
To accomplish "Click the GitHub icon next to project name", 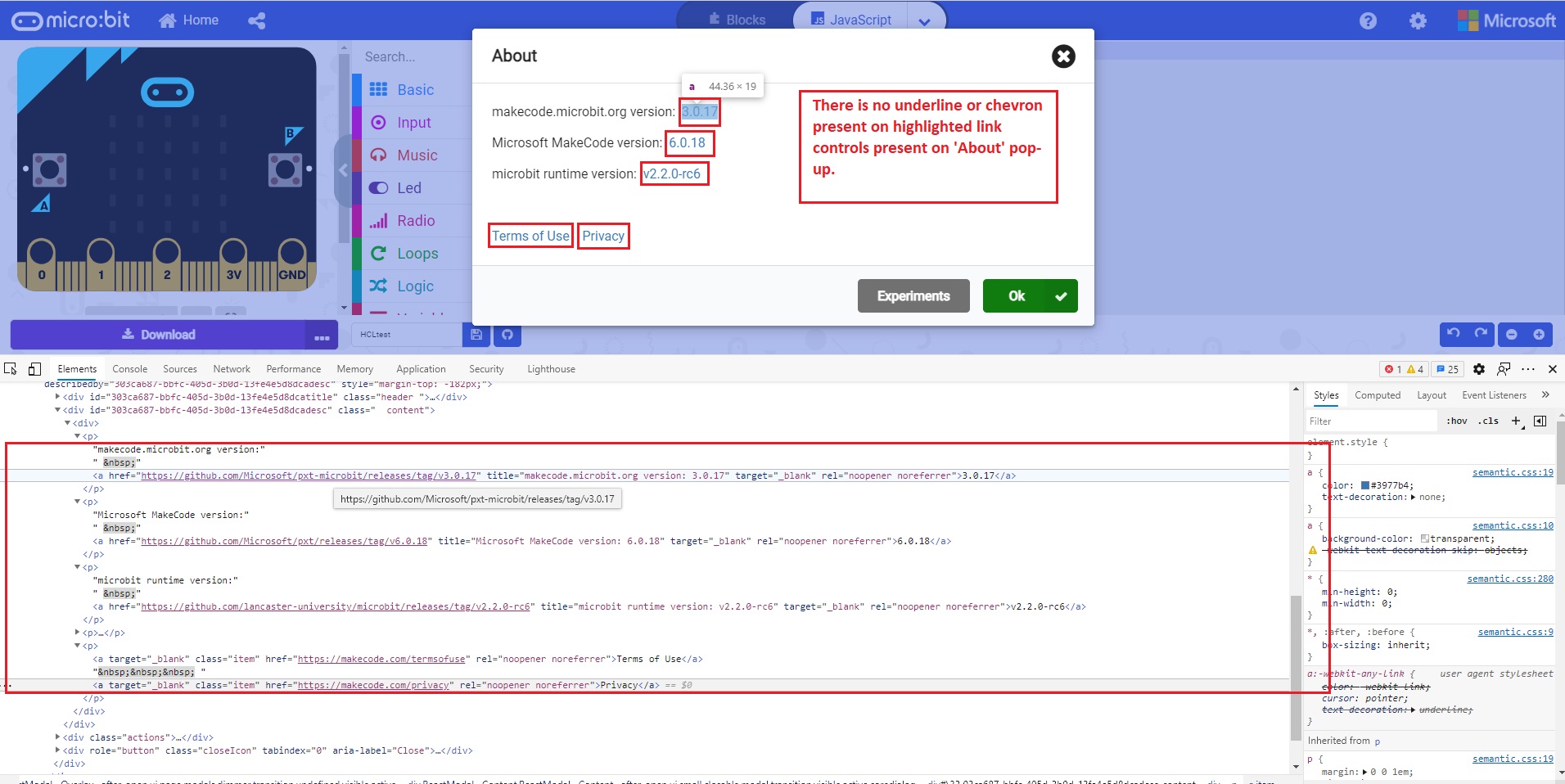I will (x=508, y=335).
